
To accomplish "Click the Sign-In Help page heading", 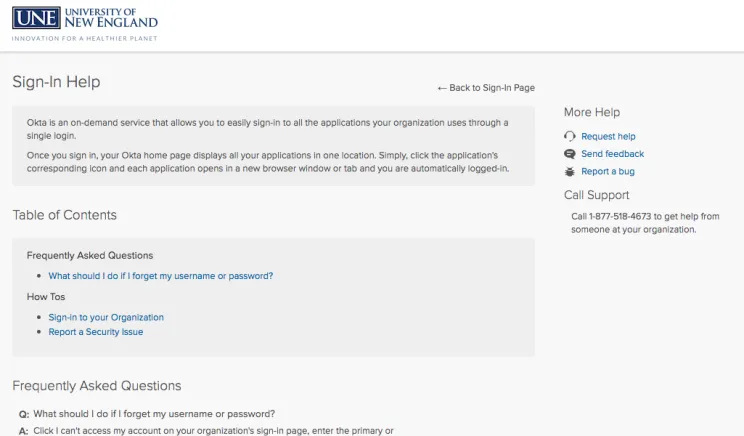I will coord(56,82).
